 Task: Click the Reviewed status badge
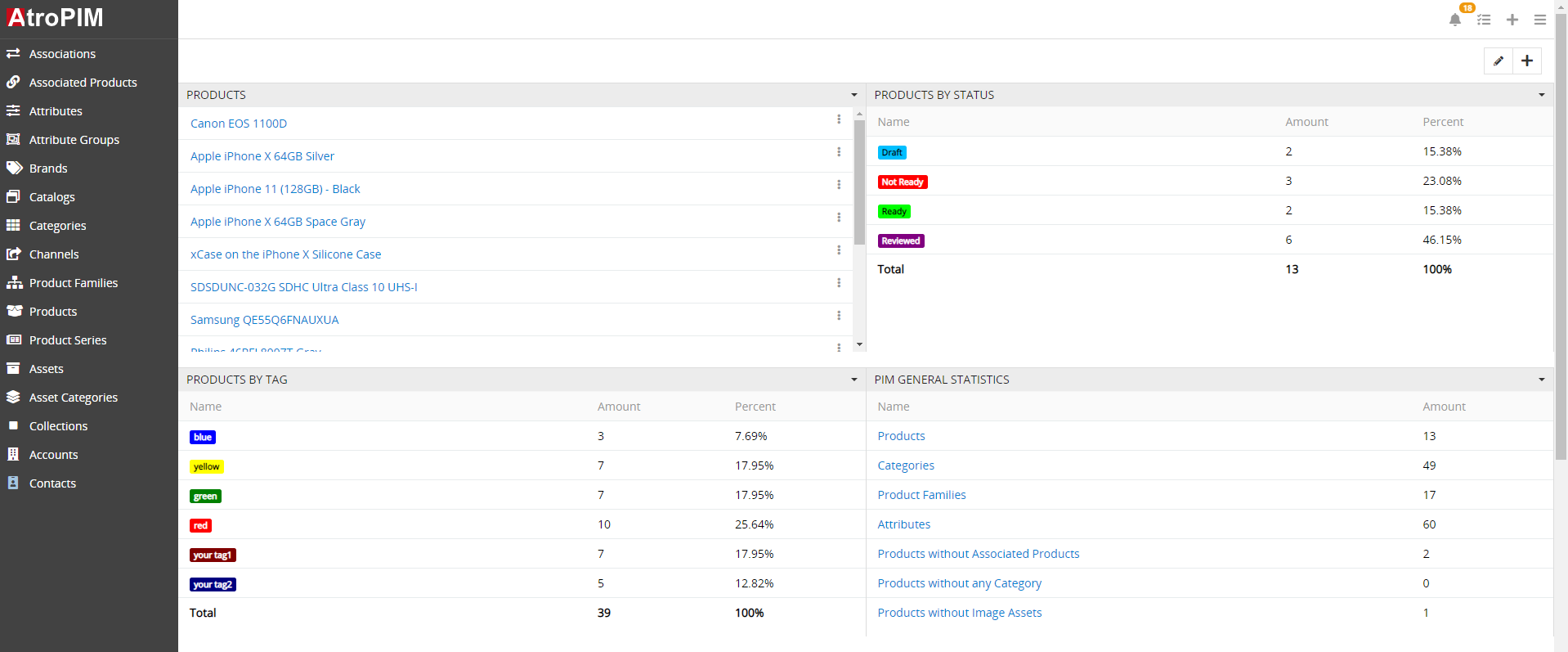[901, 241]
